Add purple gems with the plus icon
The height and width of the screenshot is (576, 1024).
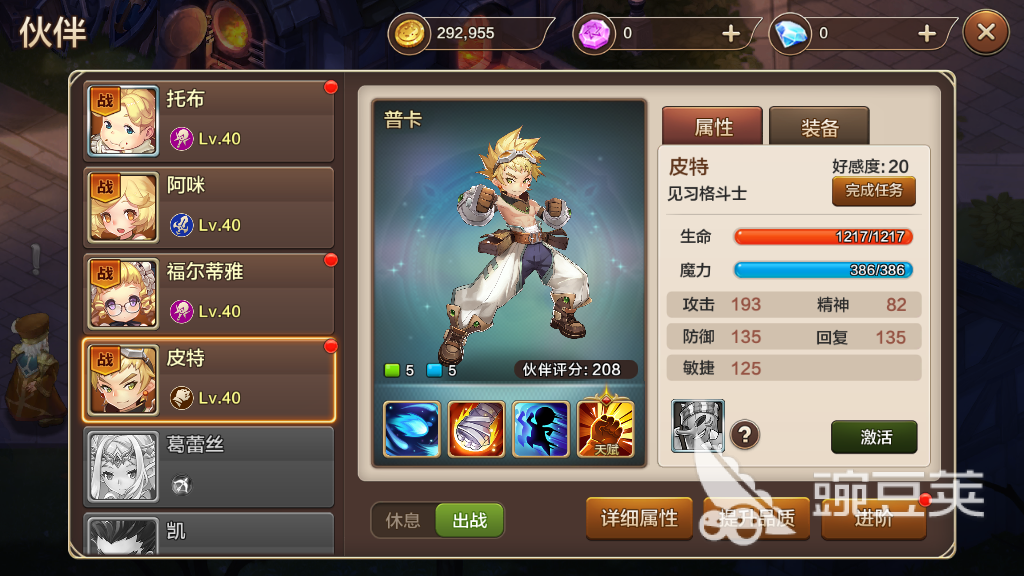tap(731, 33)
